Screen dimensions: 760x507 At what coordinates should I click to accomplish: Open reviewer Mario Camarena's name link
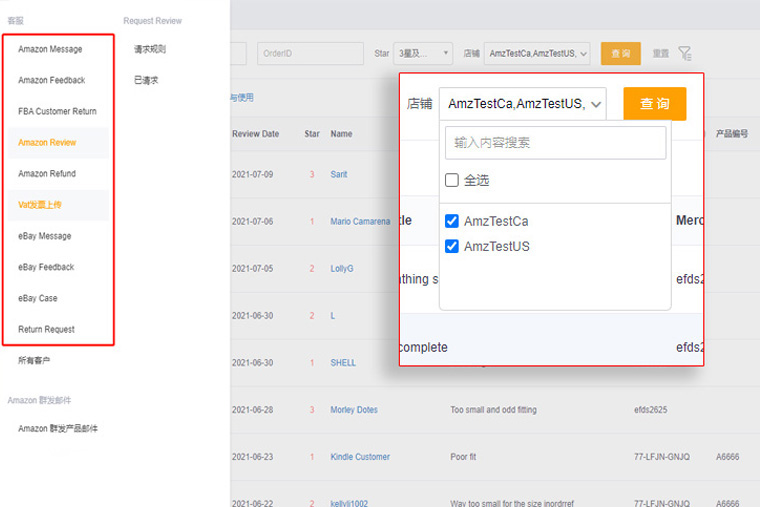pyautogui.click(x=360, y=221)
